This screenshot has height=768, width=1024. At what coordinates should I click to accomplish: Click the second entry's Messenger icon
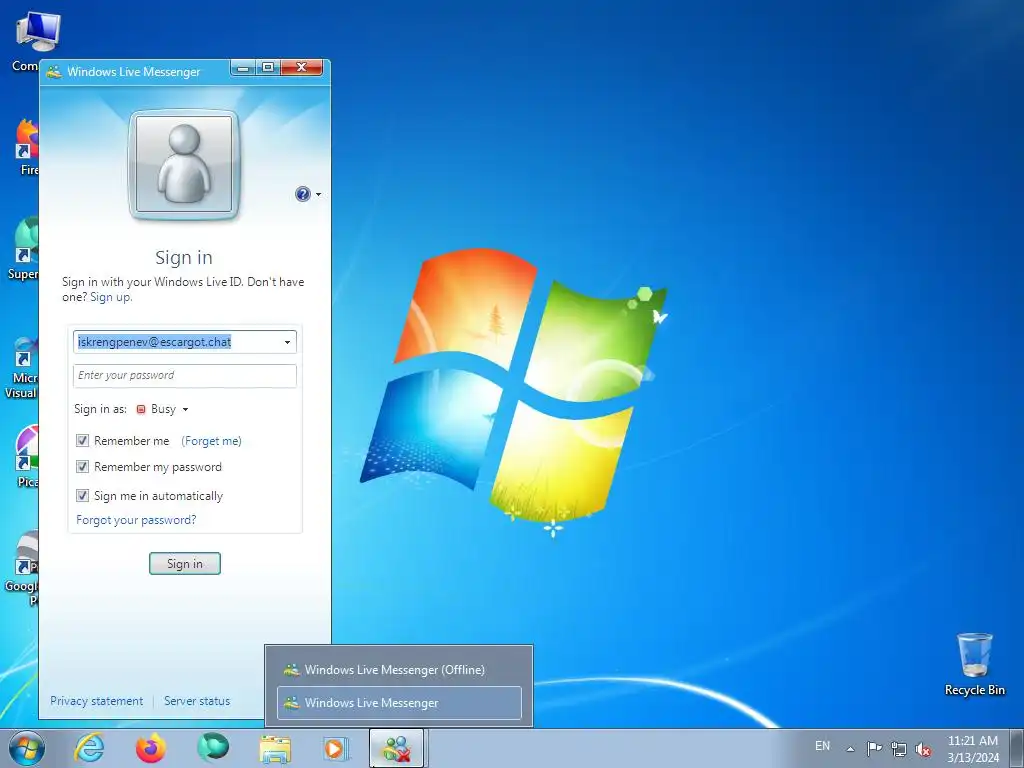(x=291, y=703)
